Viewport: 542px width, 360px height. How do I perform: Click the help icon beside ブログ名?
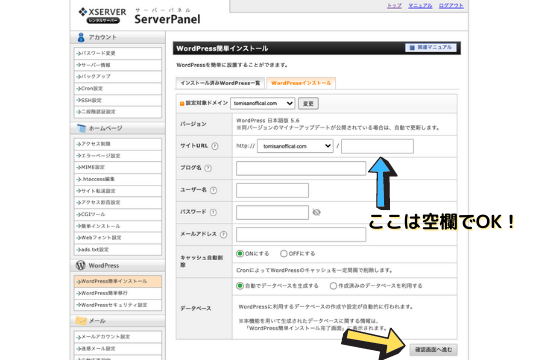[208, 168]
